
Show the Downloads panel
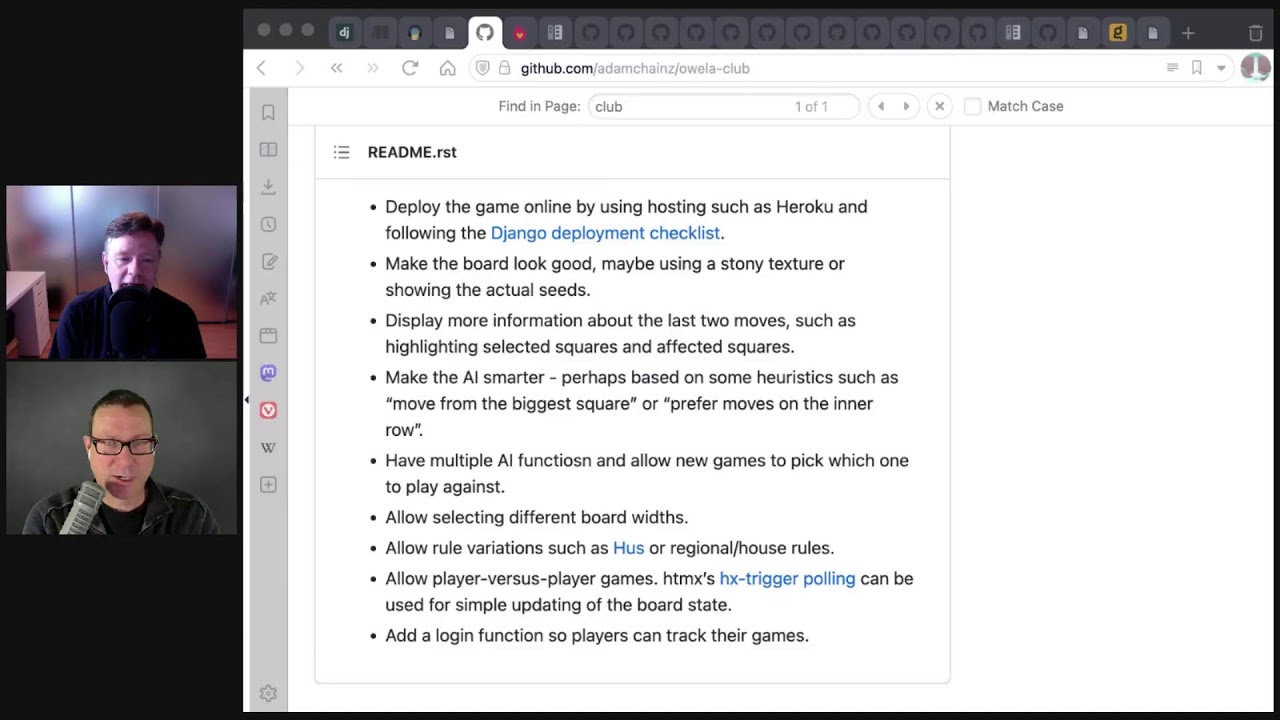[268, 187]
